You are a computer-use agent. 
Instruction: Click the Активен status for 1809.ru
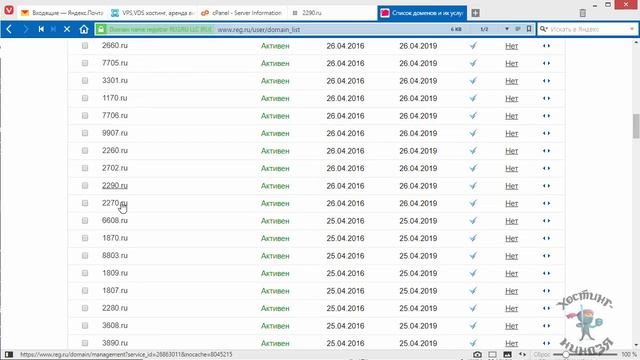275,273
